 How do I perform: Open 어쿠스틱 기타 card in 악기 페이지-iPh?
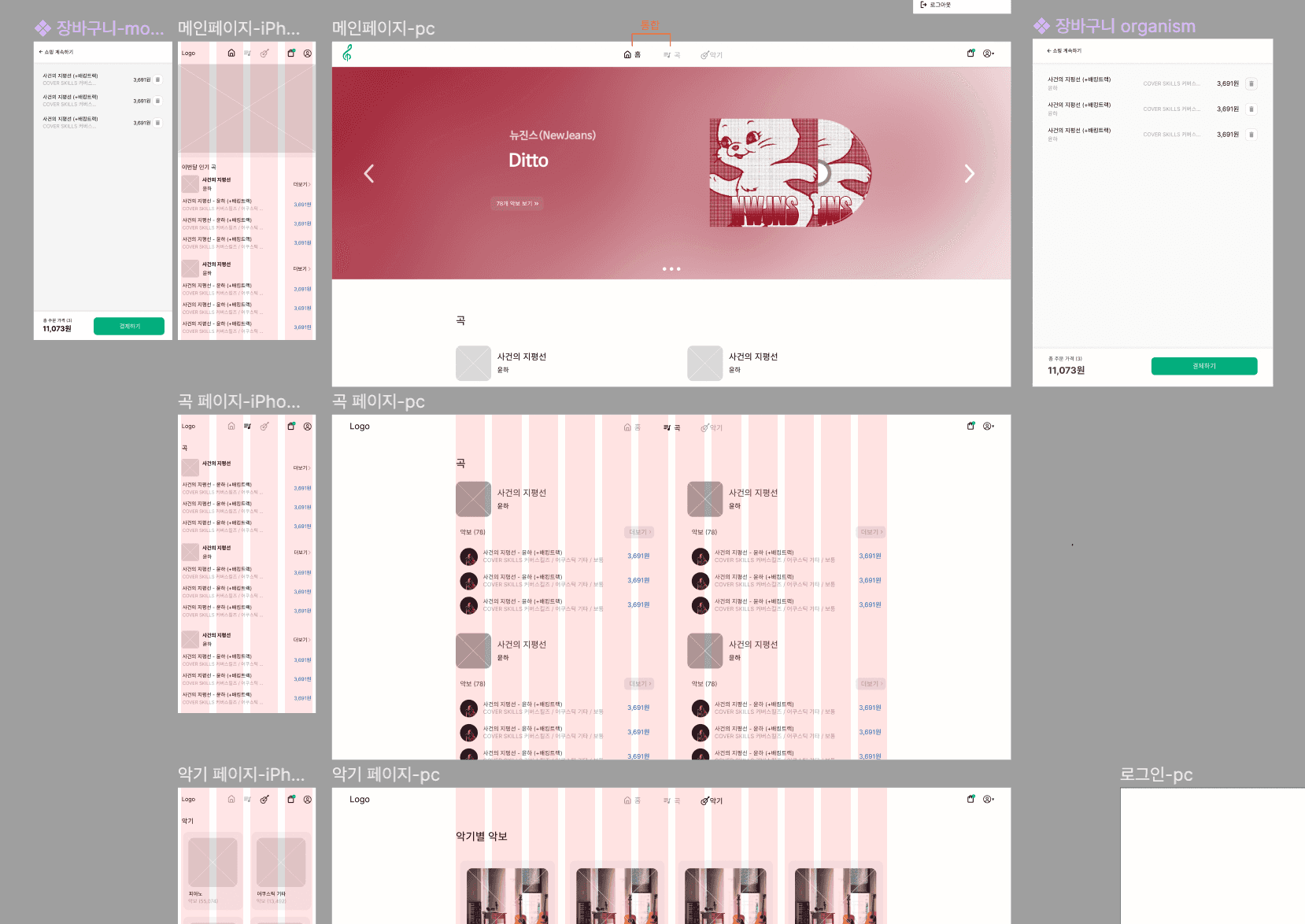[281, 870]
